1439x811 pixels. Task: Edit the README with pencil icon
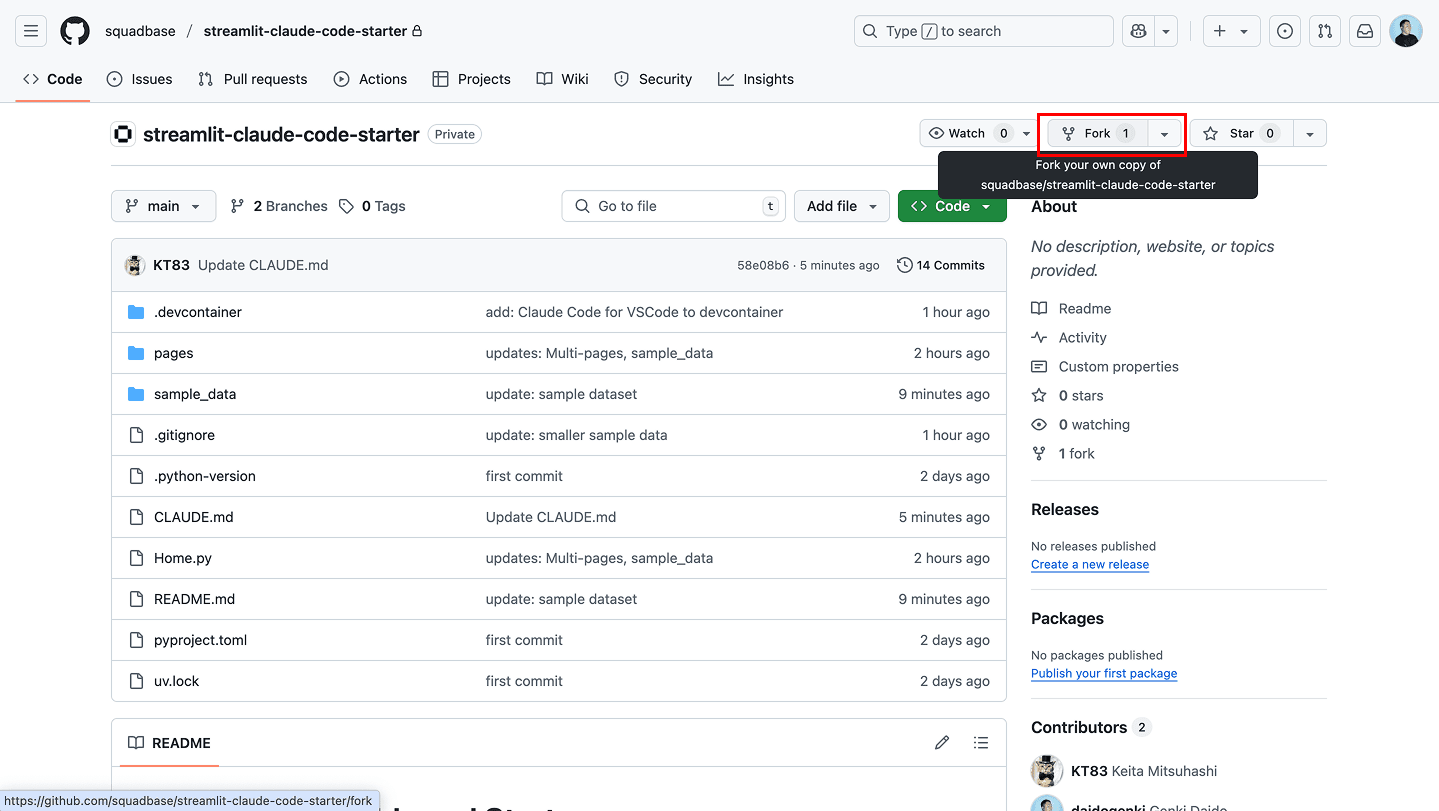(x=941, y=743)
